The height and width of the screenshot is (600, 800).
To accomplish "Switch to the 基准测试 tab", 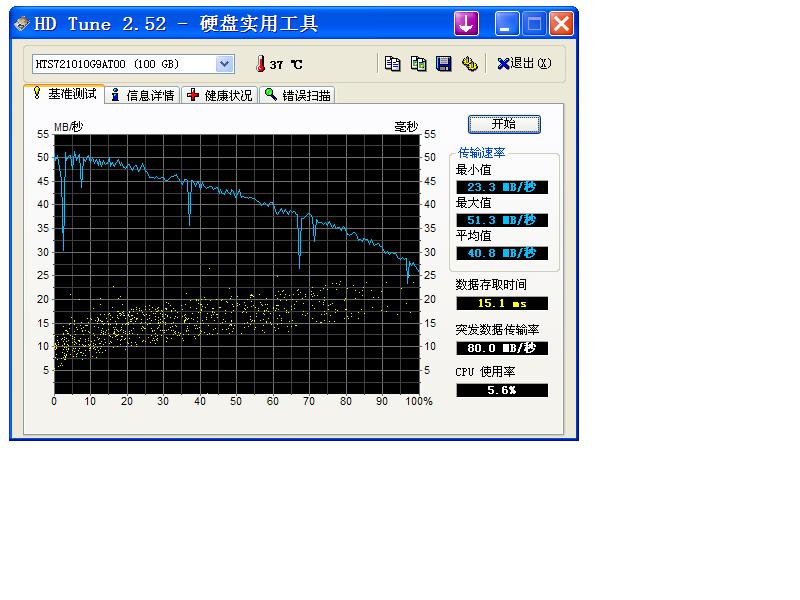I will pyautogui.click(x=64, y=94).
